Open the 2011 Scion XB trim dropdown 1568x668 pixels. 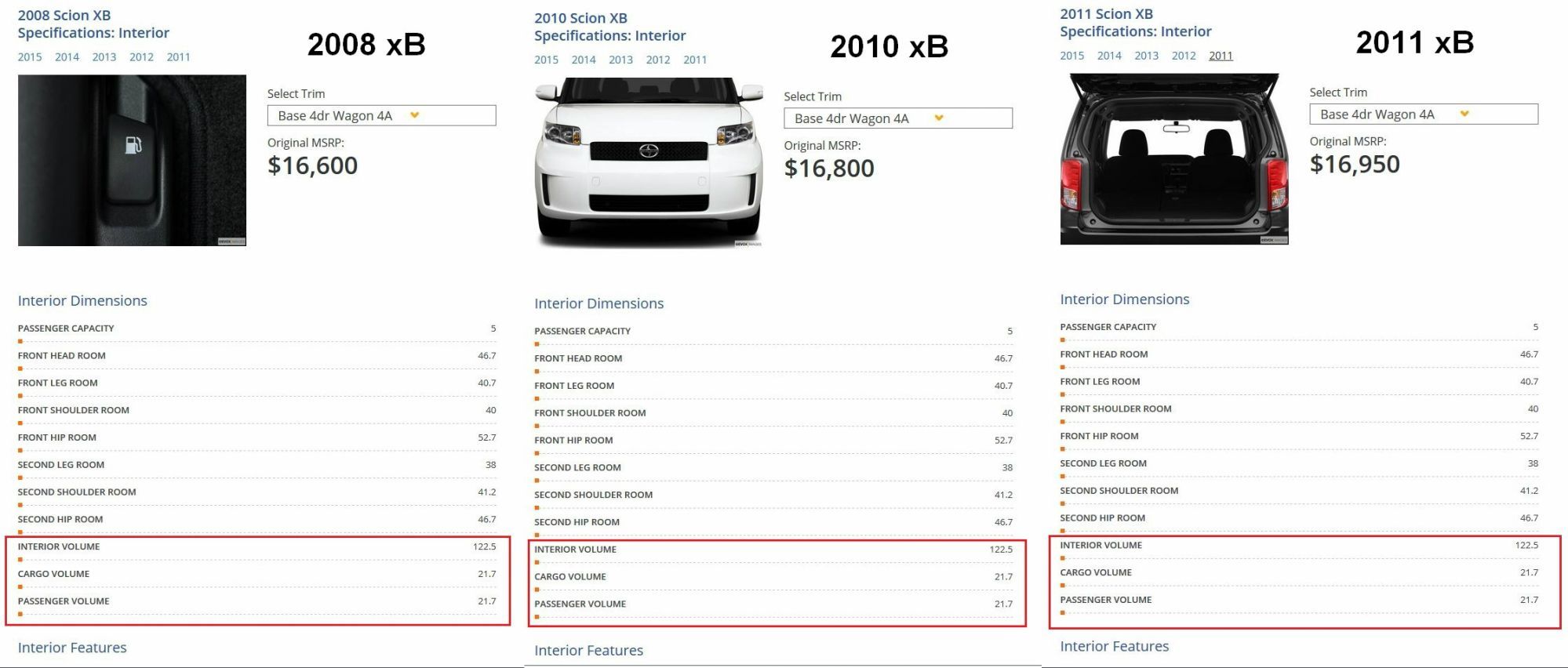tap(1424, 114)
